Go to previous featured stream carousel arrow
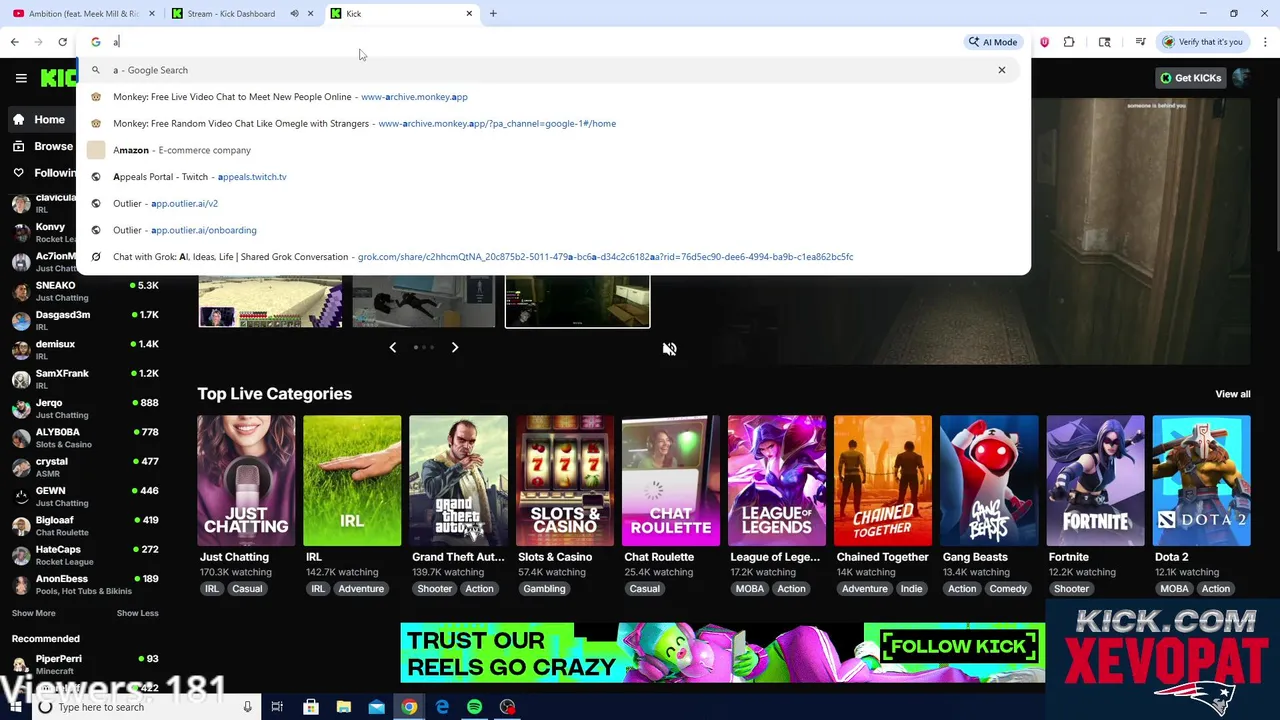 pyautogui.click(x=392, y=347)
